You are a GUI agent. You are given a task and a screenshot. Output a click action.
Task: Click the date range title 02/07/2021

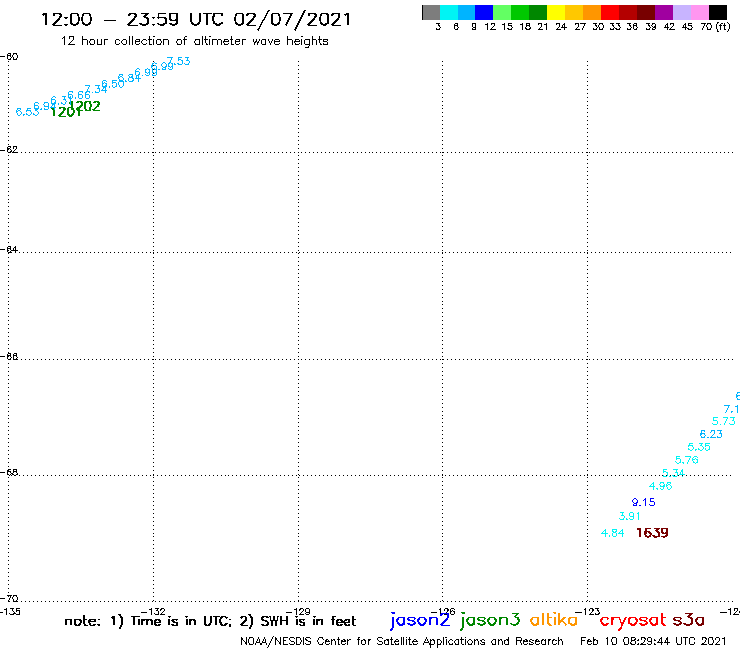click(x=195, y=20)
